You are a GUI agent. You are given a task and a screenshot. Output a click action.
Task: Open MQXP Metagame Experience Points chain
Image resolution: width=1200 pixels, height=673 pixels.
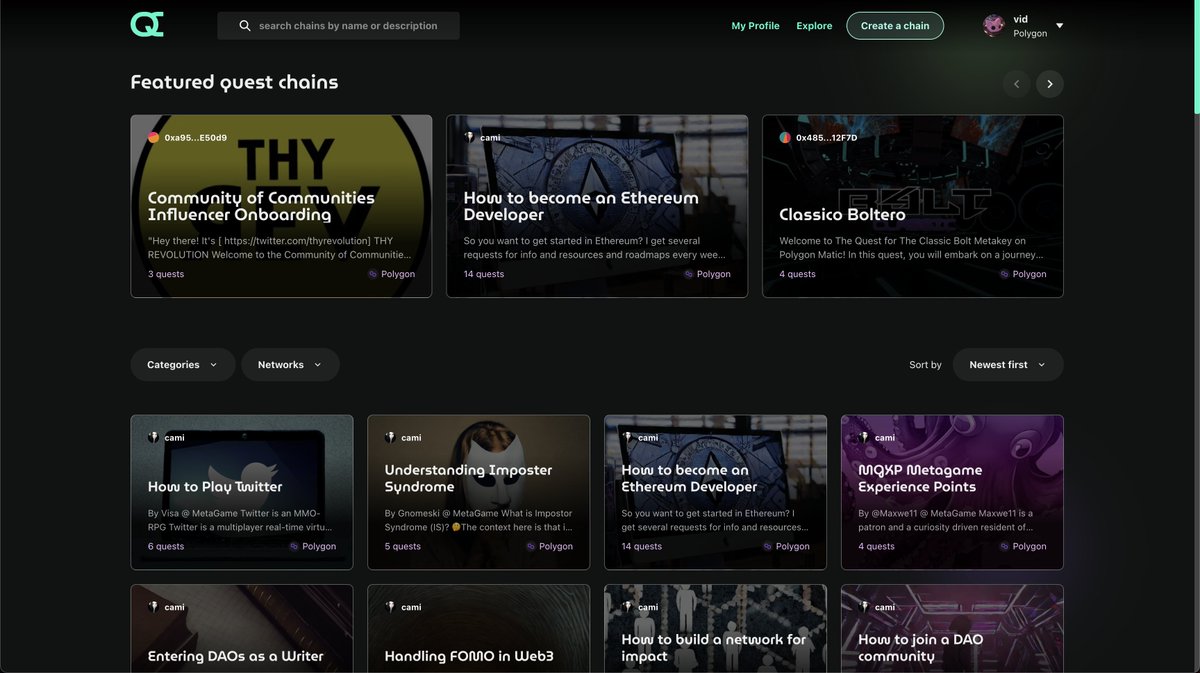[952, 492]
